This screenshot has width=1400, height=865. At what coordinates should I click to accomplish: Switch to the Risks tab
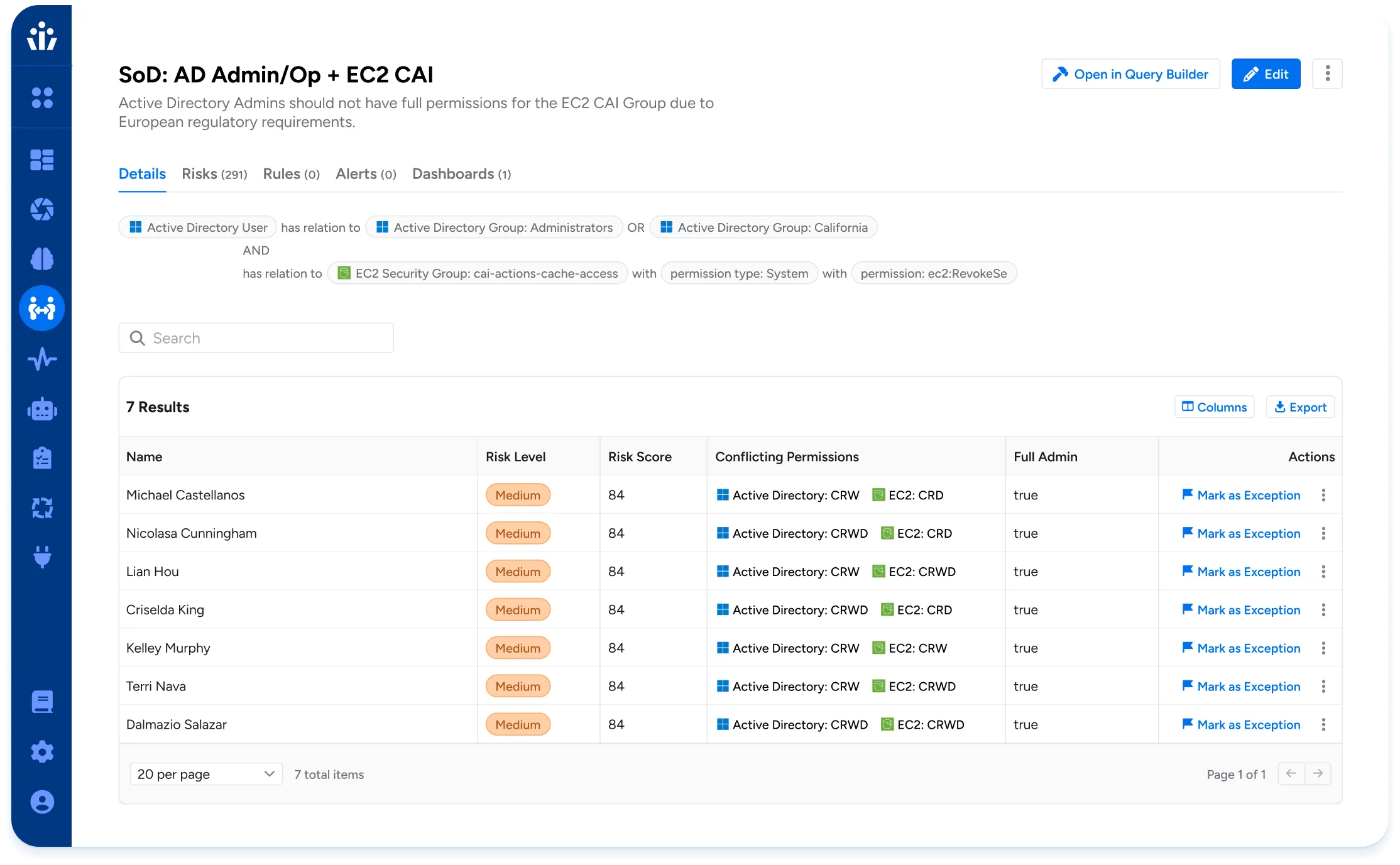214,174
